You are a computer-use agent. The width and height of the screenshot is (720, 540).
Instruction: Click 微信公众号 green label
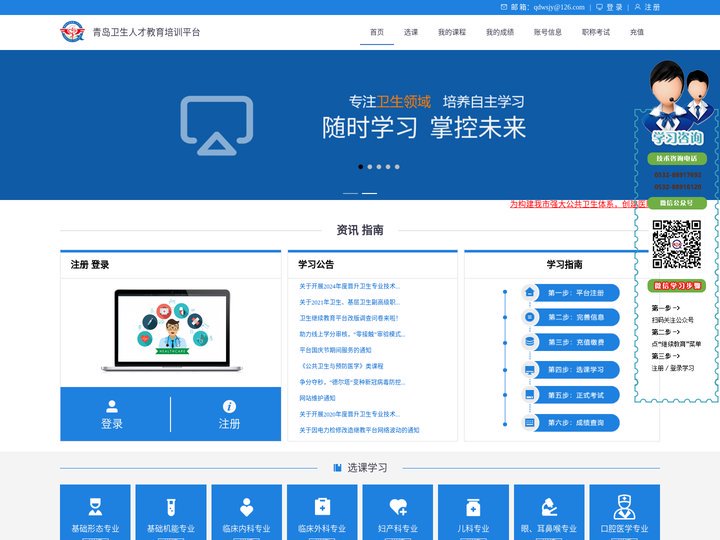(677, 203)
